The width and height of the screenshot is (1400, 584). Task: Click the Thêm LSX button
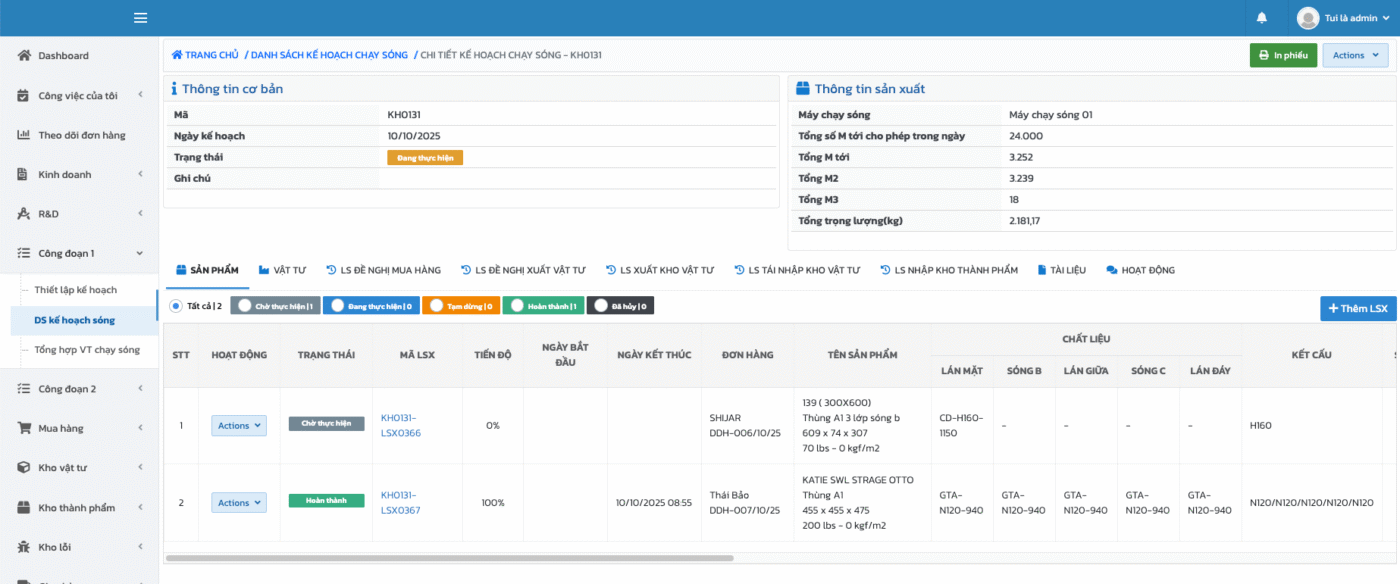click(1357, 309)
